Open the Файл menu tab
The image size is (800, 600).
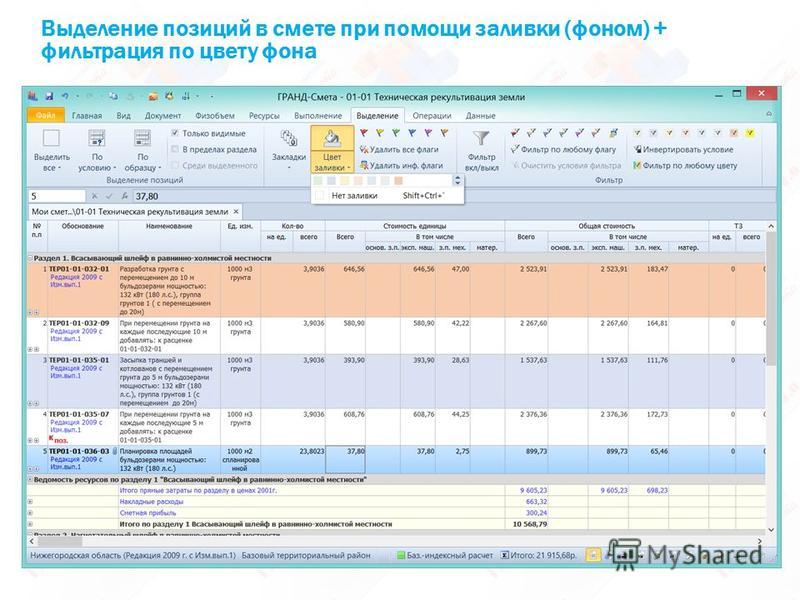click(x=45, y=115)
